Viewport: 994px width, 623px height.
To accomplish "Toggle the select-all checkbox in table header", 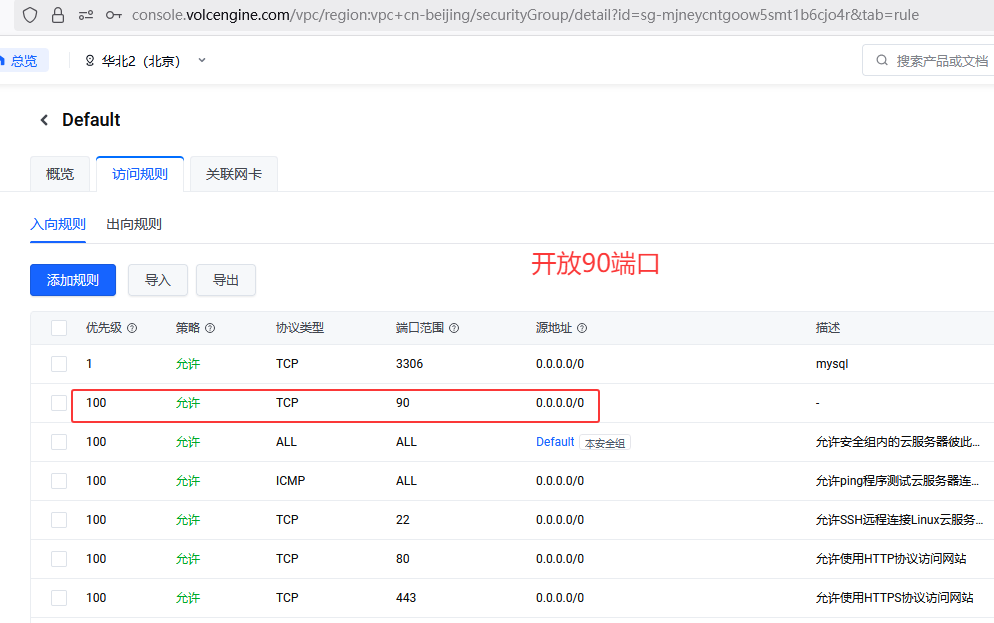I will click(x=59, y=328).
